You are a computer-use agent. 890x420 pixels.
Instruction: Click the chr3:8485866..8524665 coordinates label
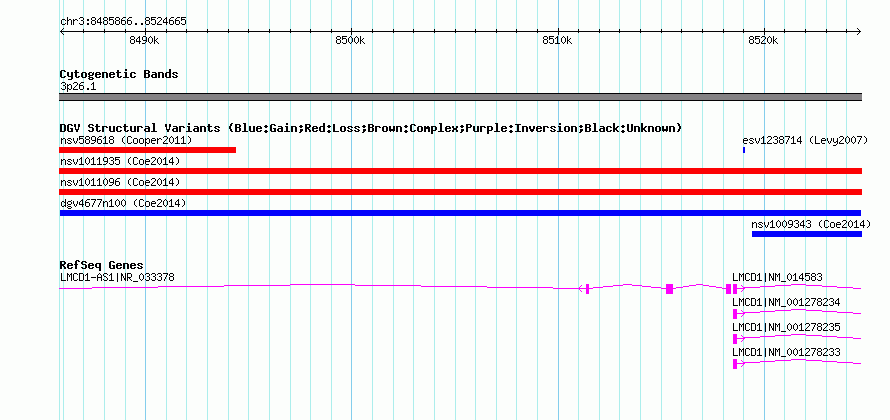coord(123,22)
